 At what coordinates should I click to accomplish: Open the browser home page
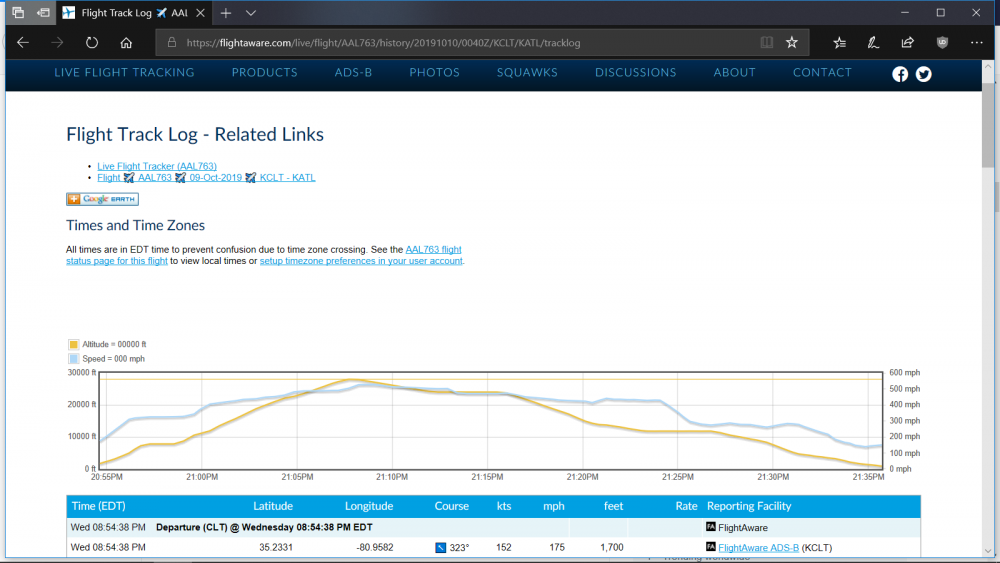click(x=126, y=43)
